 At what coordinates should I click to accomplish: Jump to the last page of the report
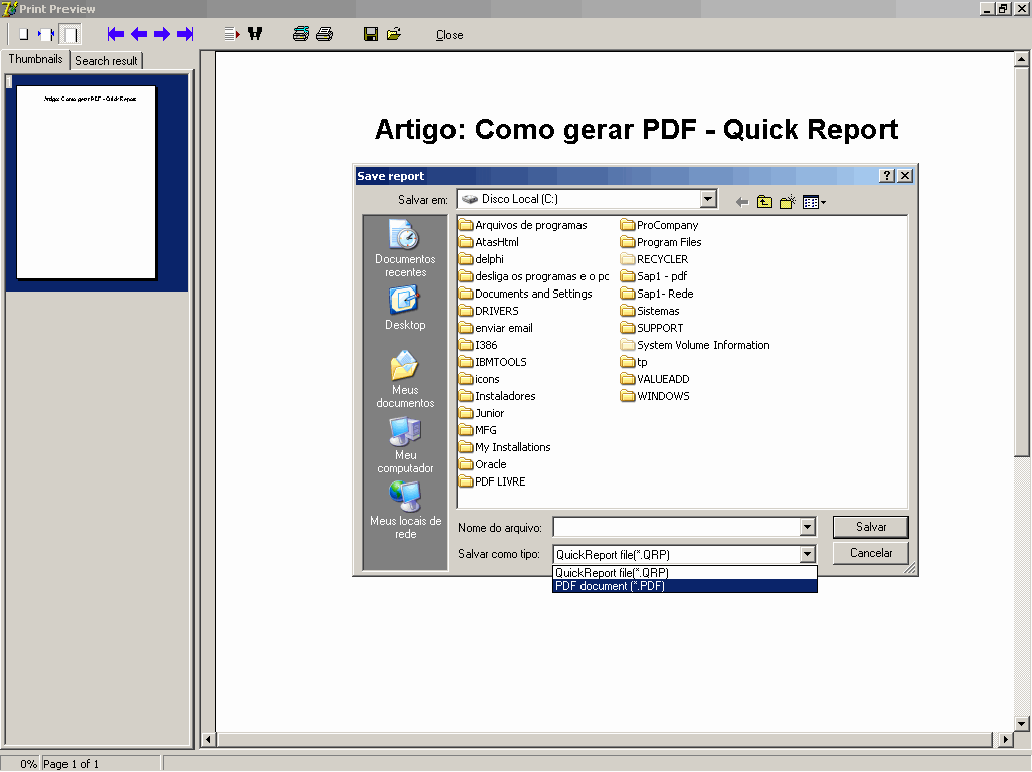tap(186, 34)
